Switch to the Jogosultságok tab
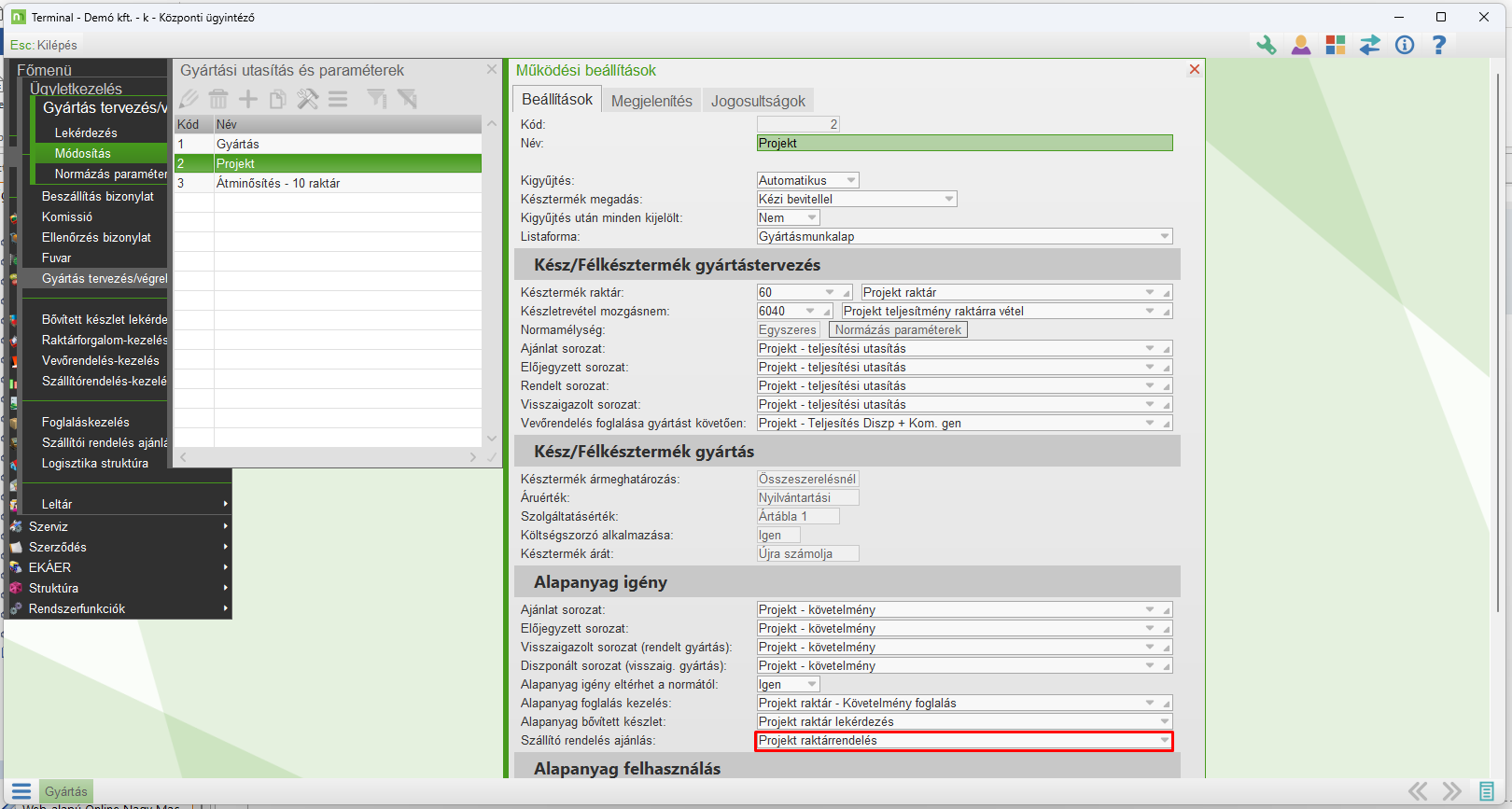The image size is (1512, 809). (758, 101)
